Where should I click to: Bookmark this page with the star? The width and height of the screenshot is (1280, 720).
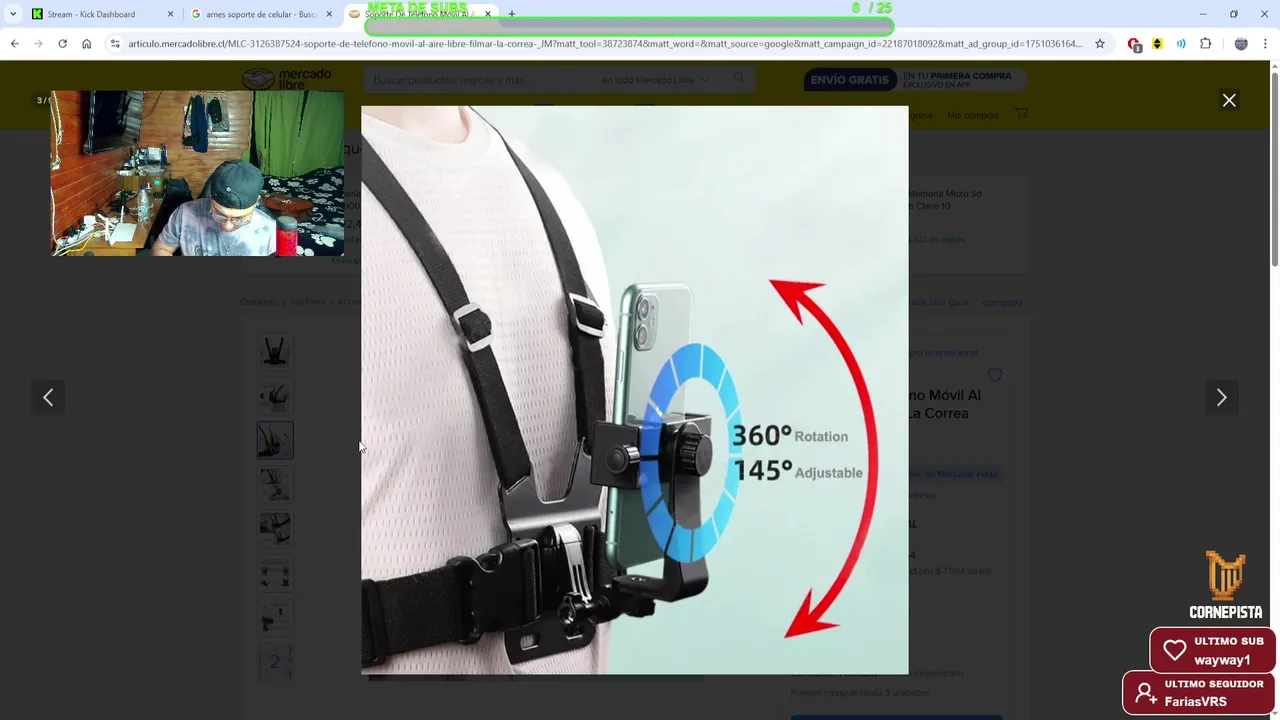[x=1100, y=44]
